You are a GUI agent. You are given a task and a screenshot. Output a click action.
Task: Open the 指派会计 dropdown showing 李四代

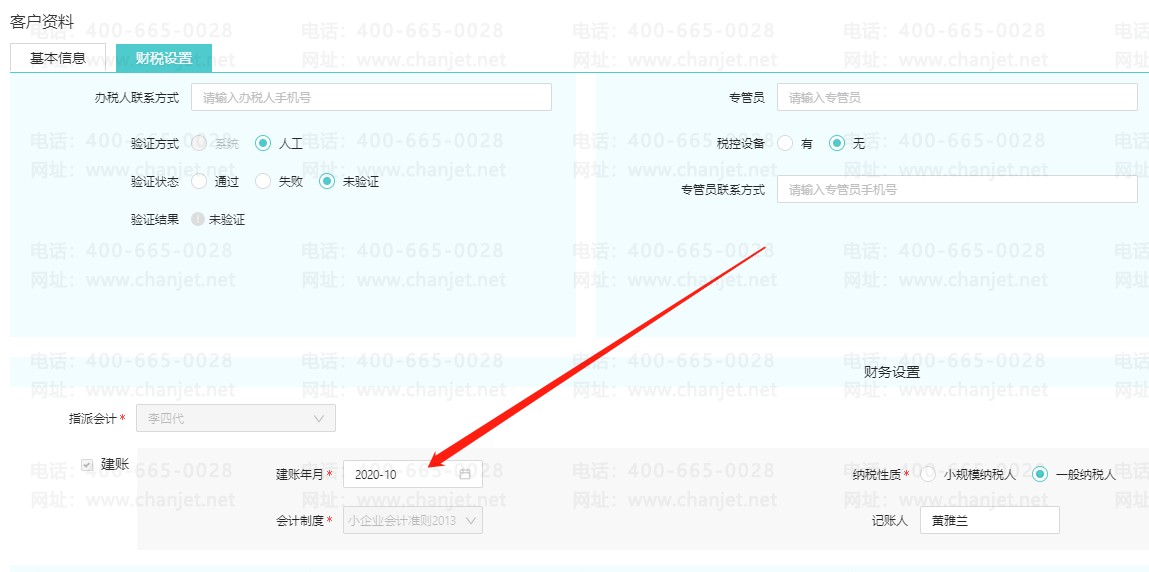coord(235,418)
